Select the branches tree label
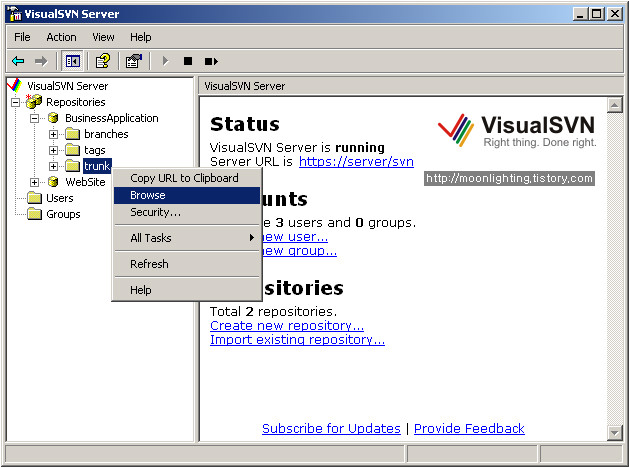 tap(106, 134)
